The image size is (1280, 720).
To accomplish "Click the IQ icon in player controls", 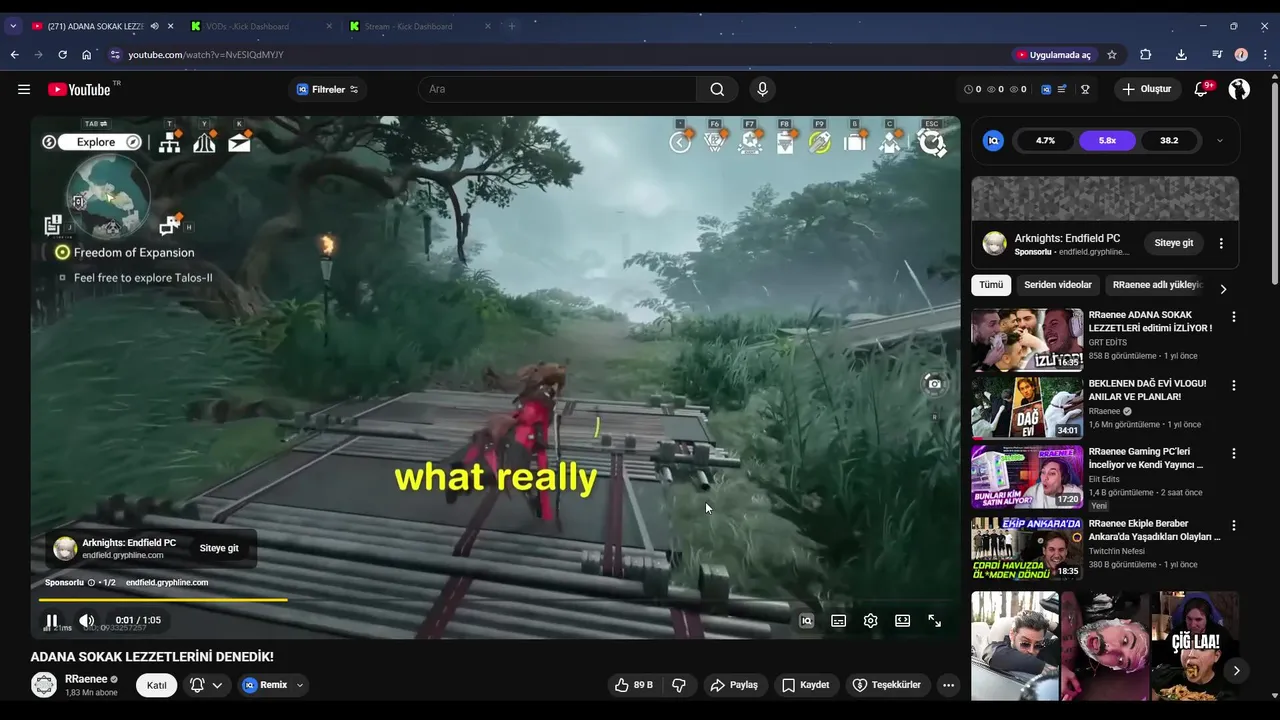I will (807, 621).
